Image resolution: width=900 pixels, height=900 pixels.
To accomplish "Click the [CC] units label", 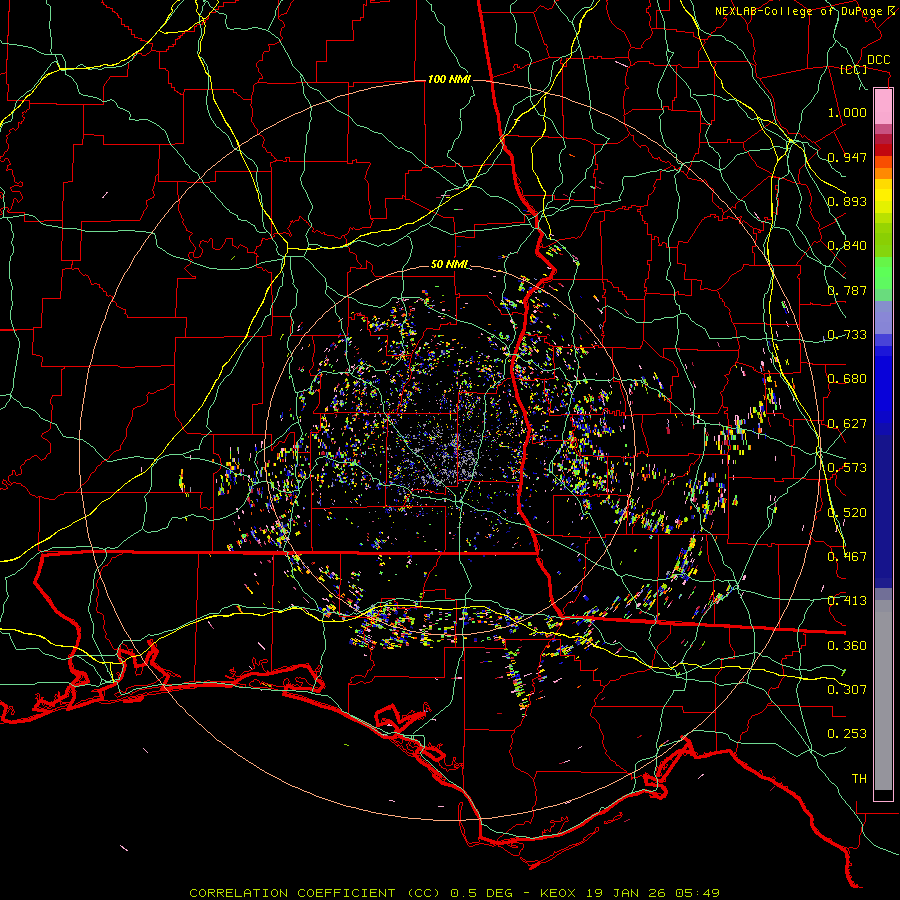I will 853,69.
